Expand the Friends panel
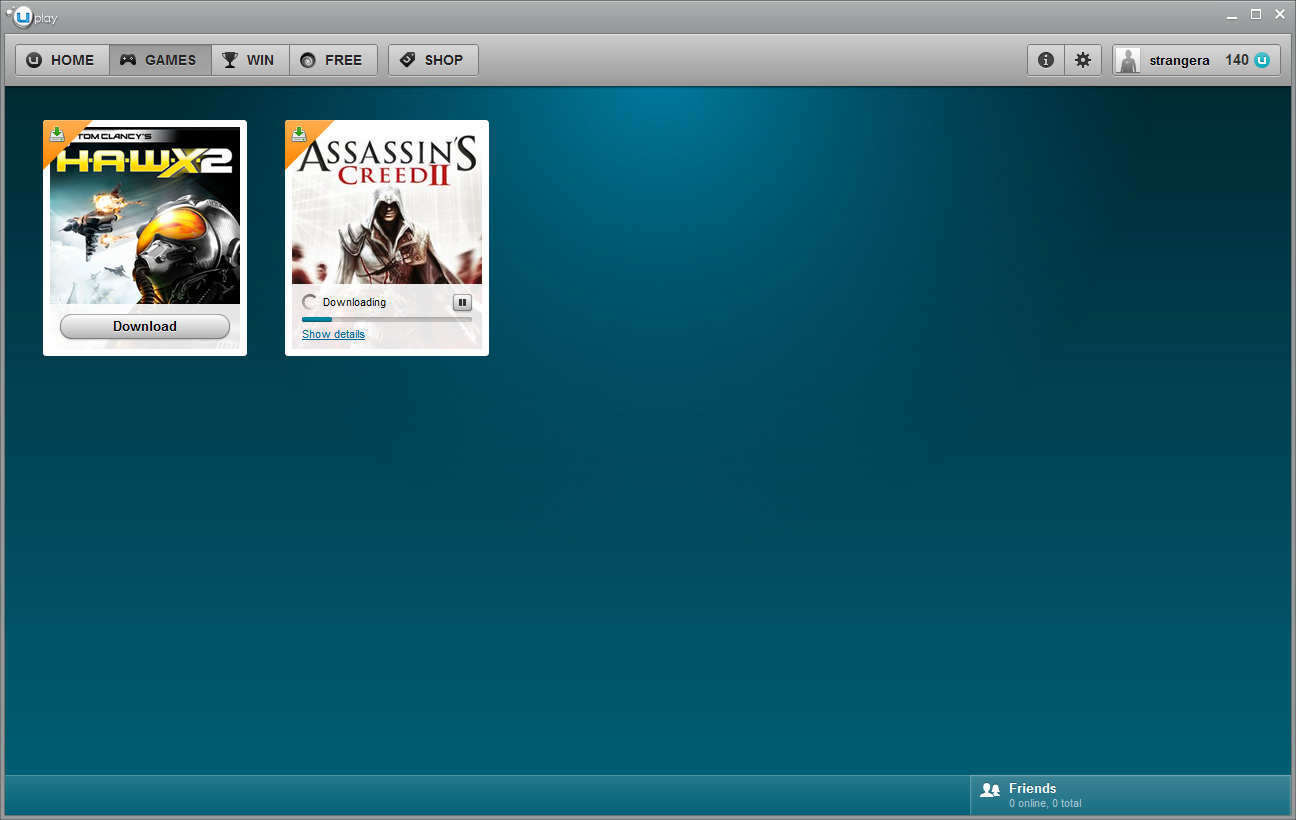 (x=1130, y=795)
